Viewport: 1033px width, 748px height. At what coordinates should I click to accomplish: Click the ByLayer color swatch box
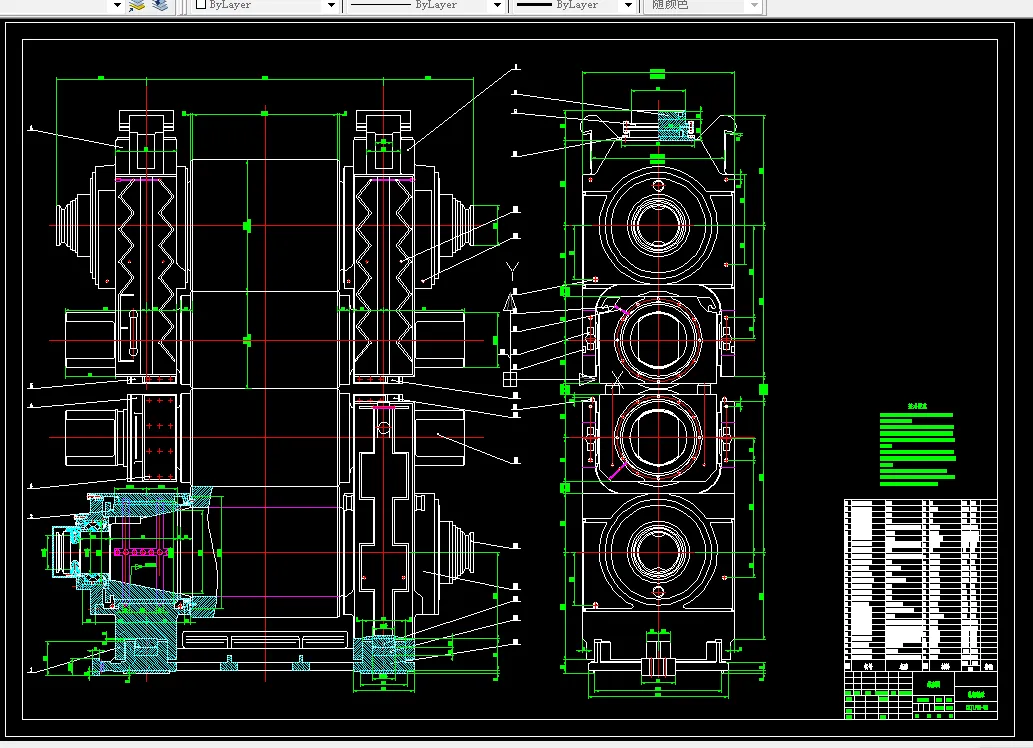pos(201,5)
